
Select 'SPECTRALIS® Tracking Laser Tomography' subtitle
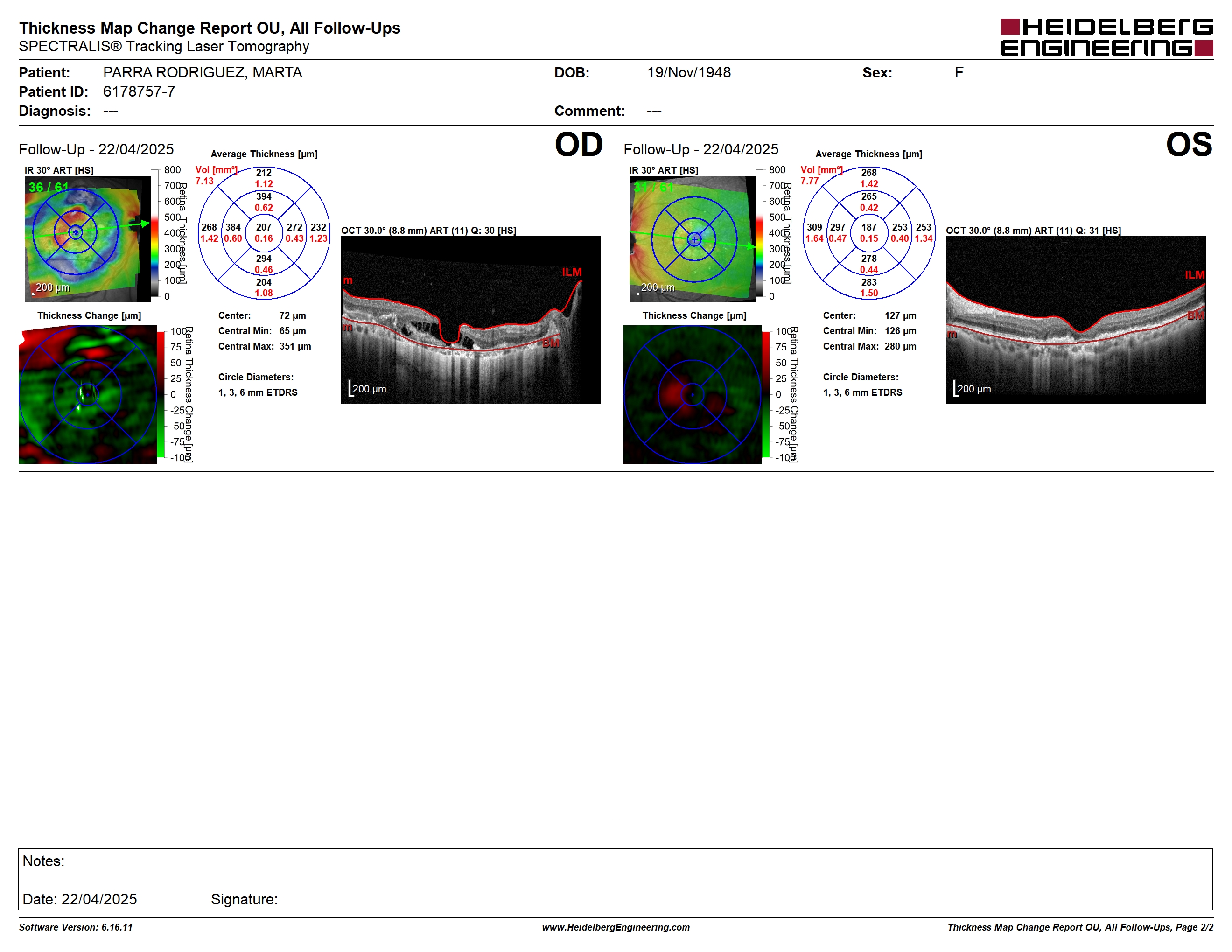164,46
